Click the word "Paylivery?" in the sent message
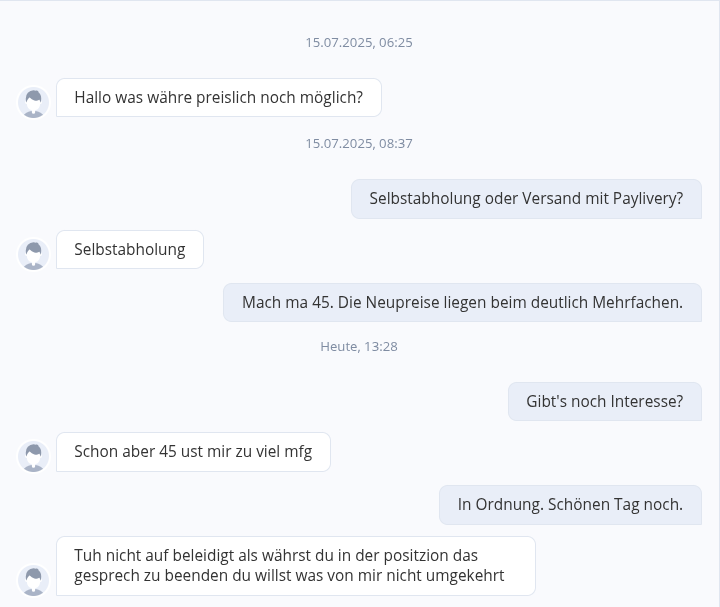720x607 pixels. 648,199
